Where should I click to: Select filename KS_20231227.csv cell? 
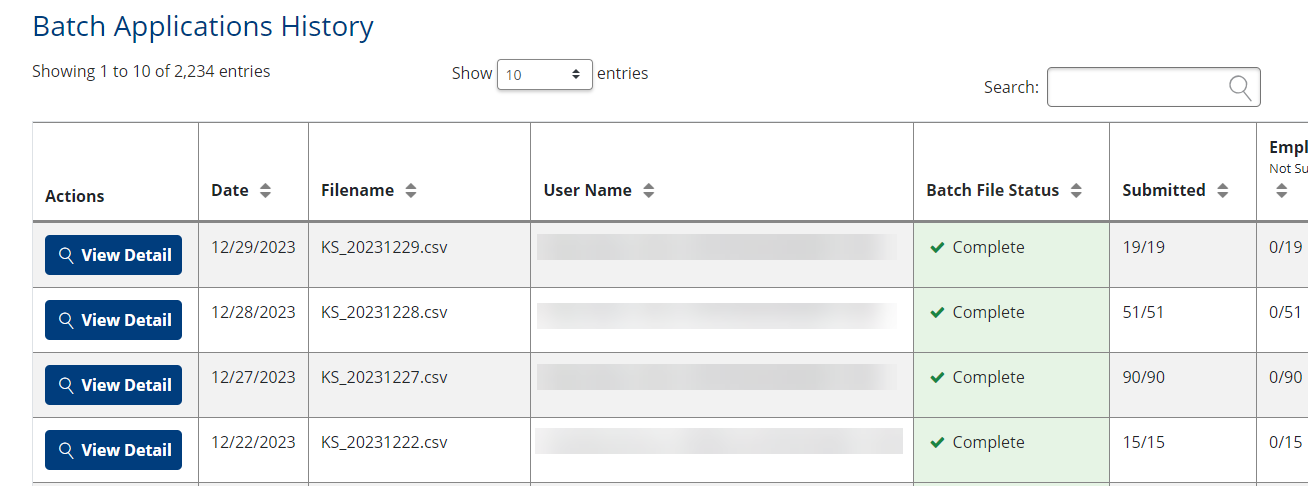click(x=384, y=377)
